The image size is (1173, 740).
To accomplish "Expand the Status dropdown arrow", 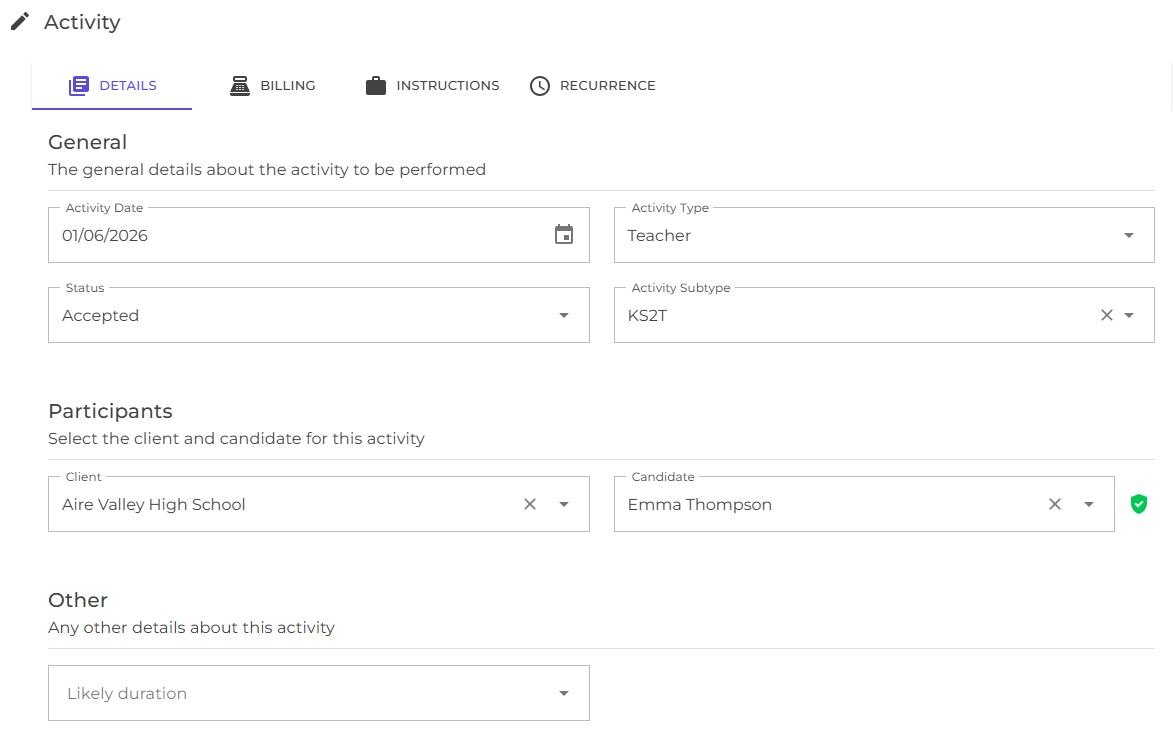I will 564,316.
